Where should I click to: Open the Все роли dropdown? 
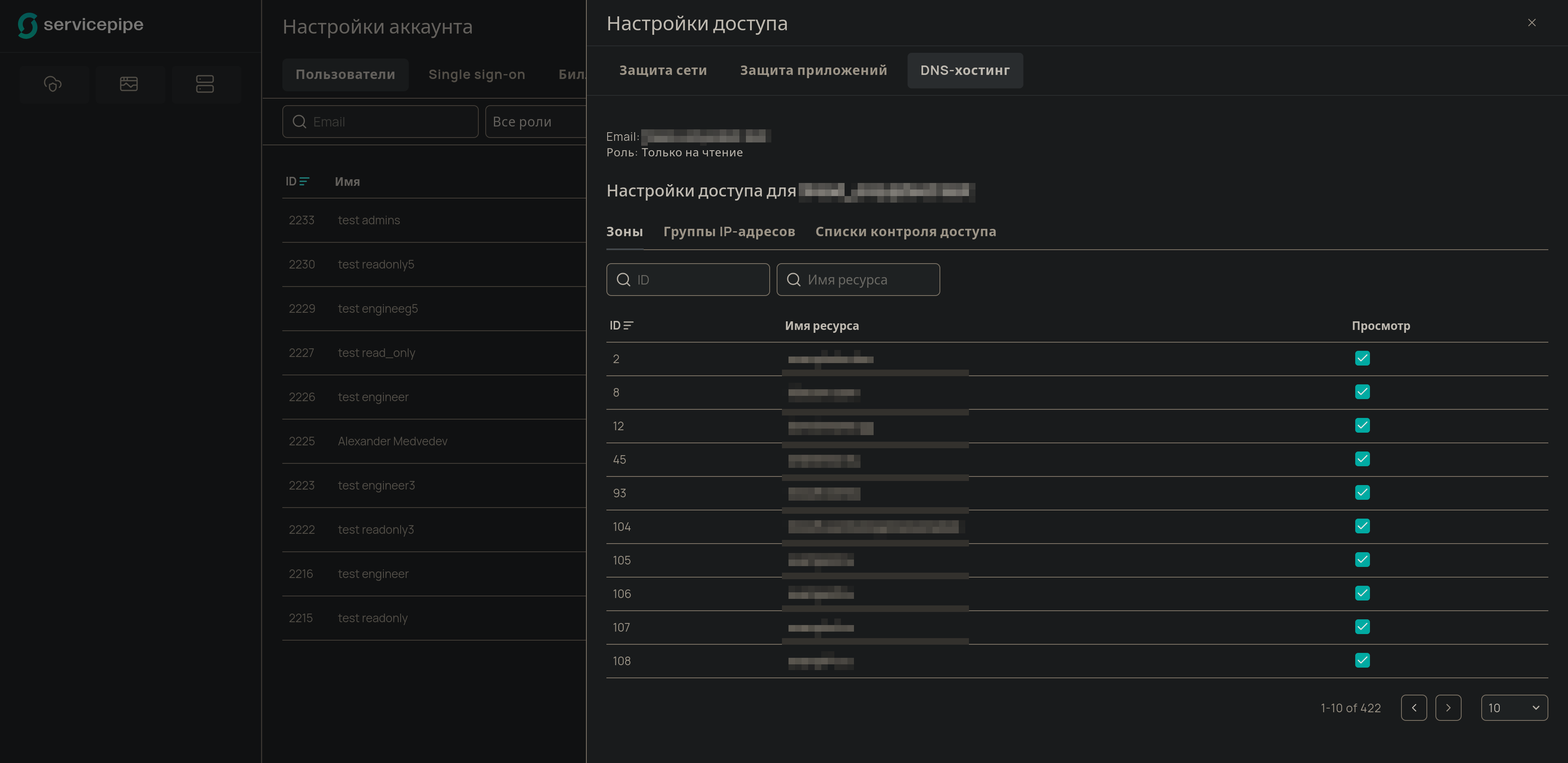pyautogui.click(x=536, y=122)
